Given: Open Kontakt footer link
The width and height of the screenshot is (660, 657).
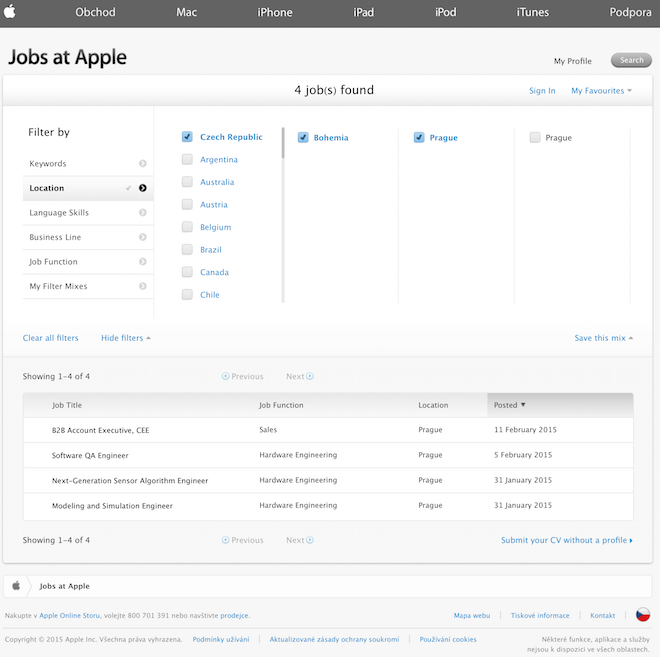Looking at the screenshot, I should click(602, 615).
